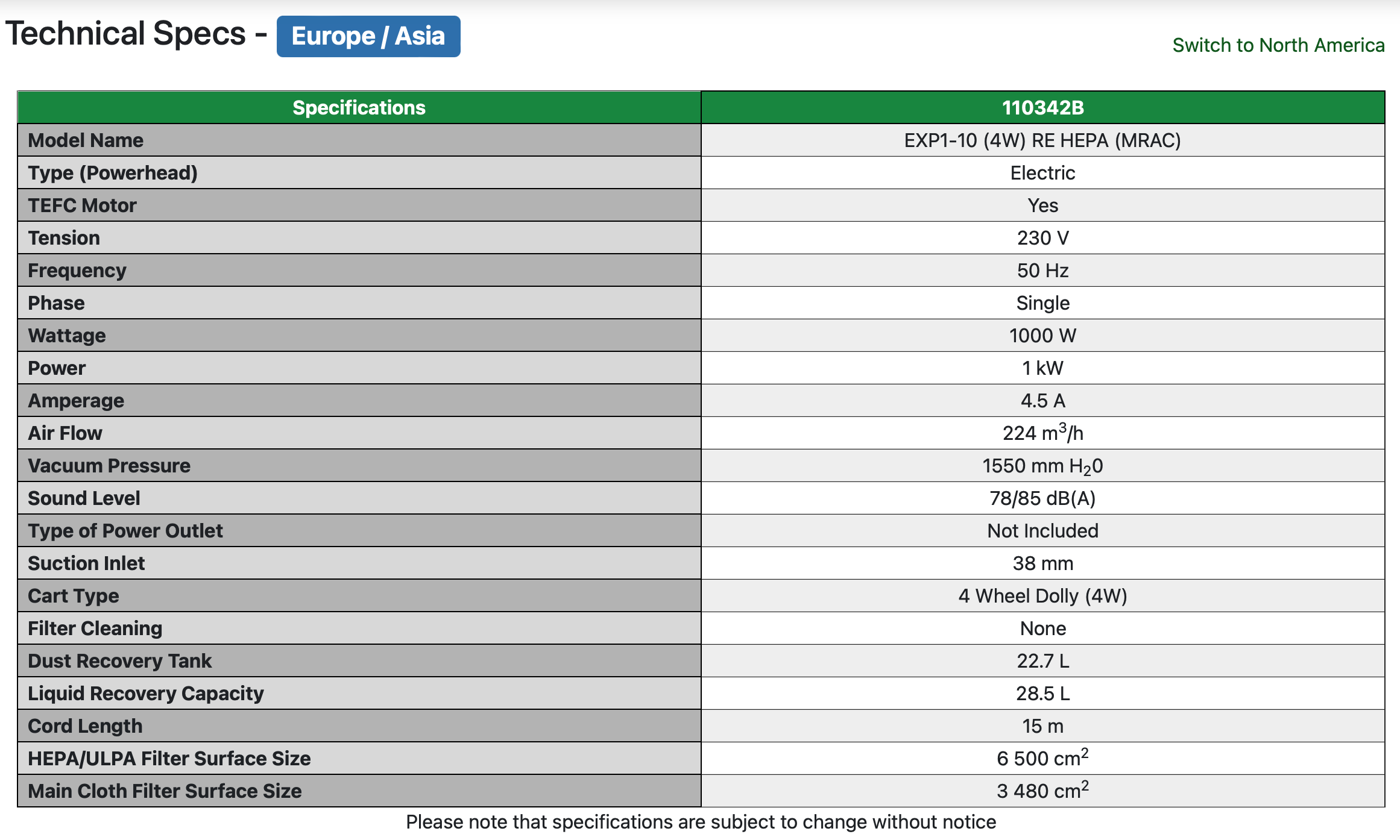Image resolution: width=1400 pixels, height=840 pixels.
Task: Click the EXP1-10 (4W) RE HEPA model value
Action: pyautogui.click(x=1042, y=140)
